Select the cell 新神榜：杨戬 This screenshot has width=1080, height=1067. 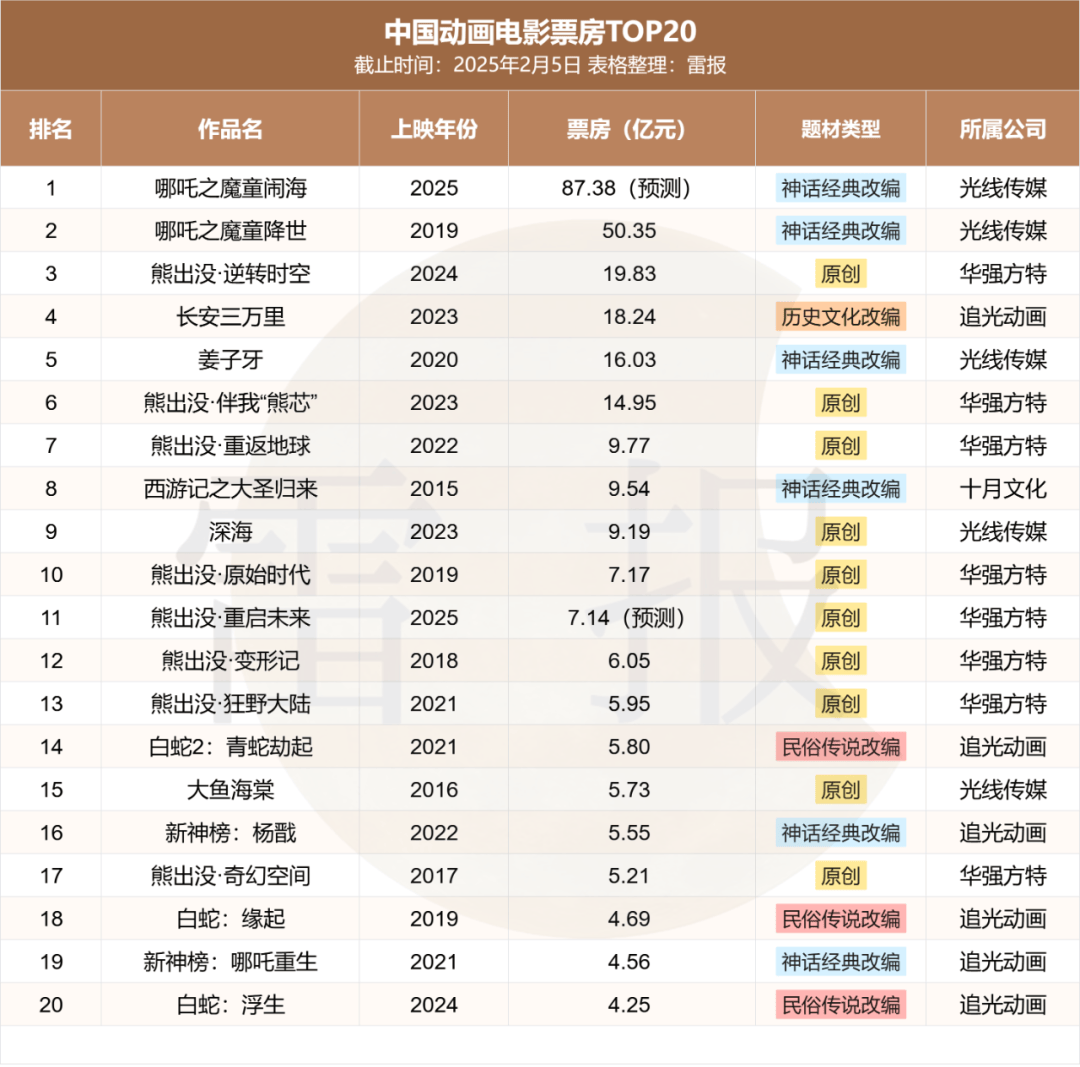coord(230,833)
